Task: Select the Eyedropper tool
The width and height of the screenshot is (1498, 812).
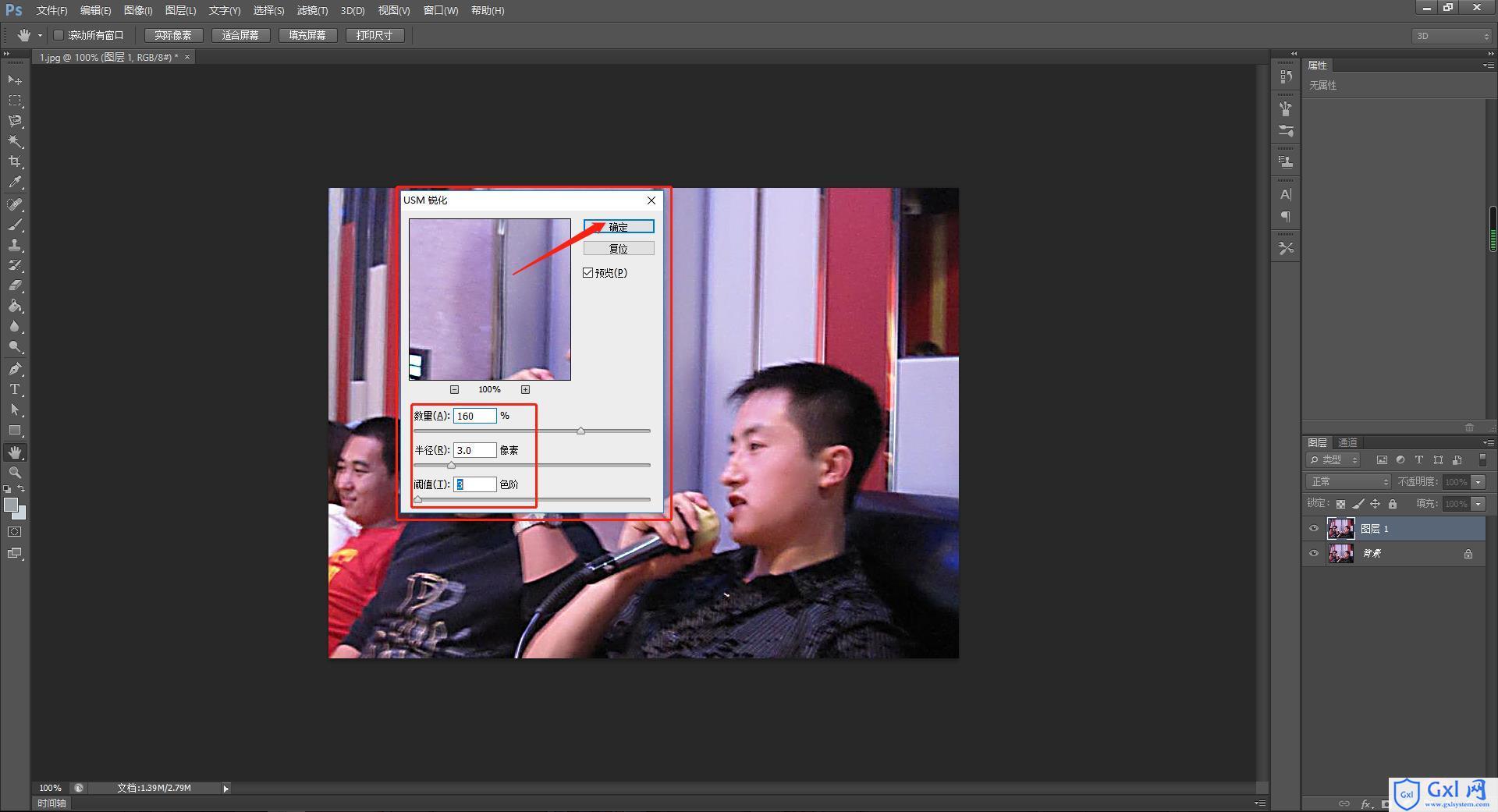Action: click(x=15, y=183)
